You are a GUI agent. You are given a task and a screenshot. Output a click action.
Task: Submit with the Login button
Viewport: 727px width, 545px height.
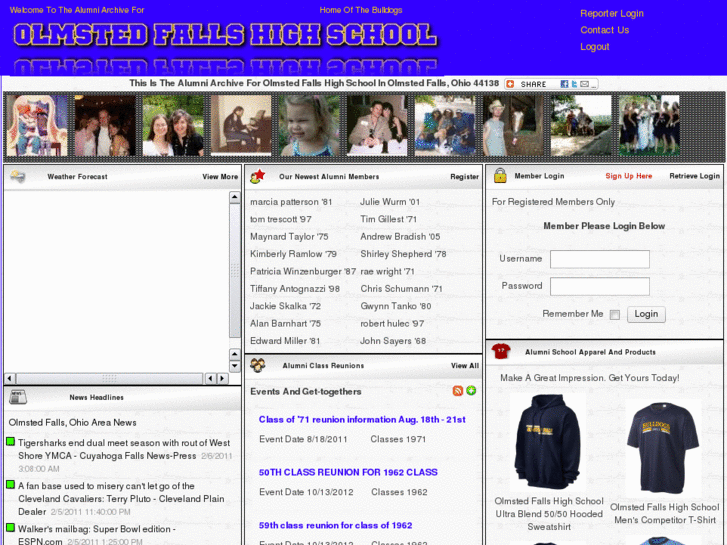click(646, 314)
